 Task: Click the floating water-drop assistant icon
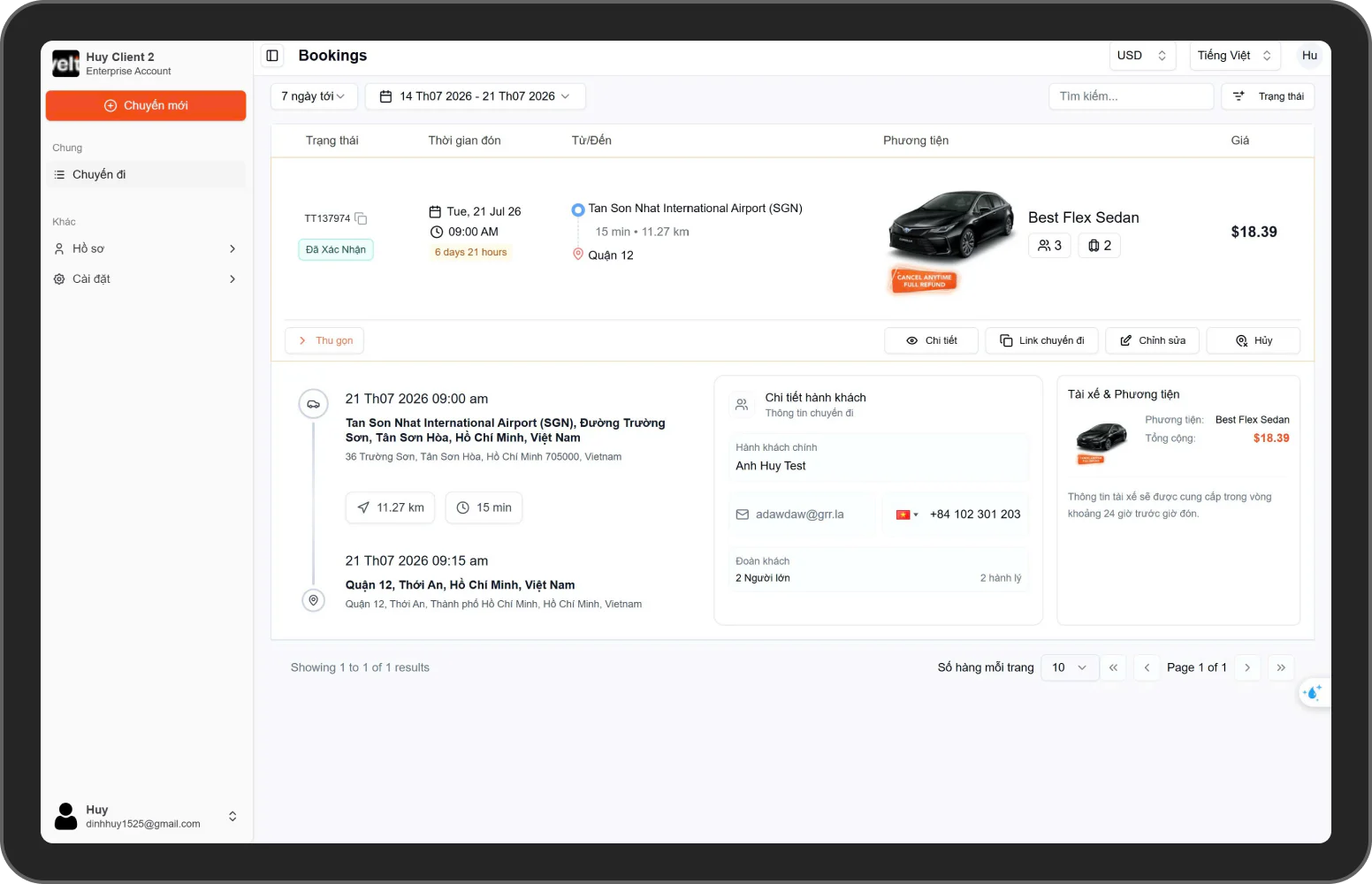[1313, 693]
